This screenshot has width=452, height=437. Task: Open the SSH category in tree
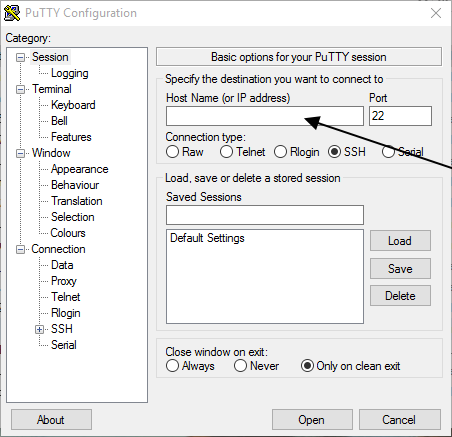tap(62, 329)
